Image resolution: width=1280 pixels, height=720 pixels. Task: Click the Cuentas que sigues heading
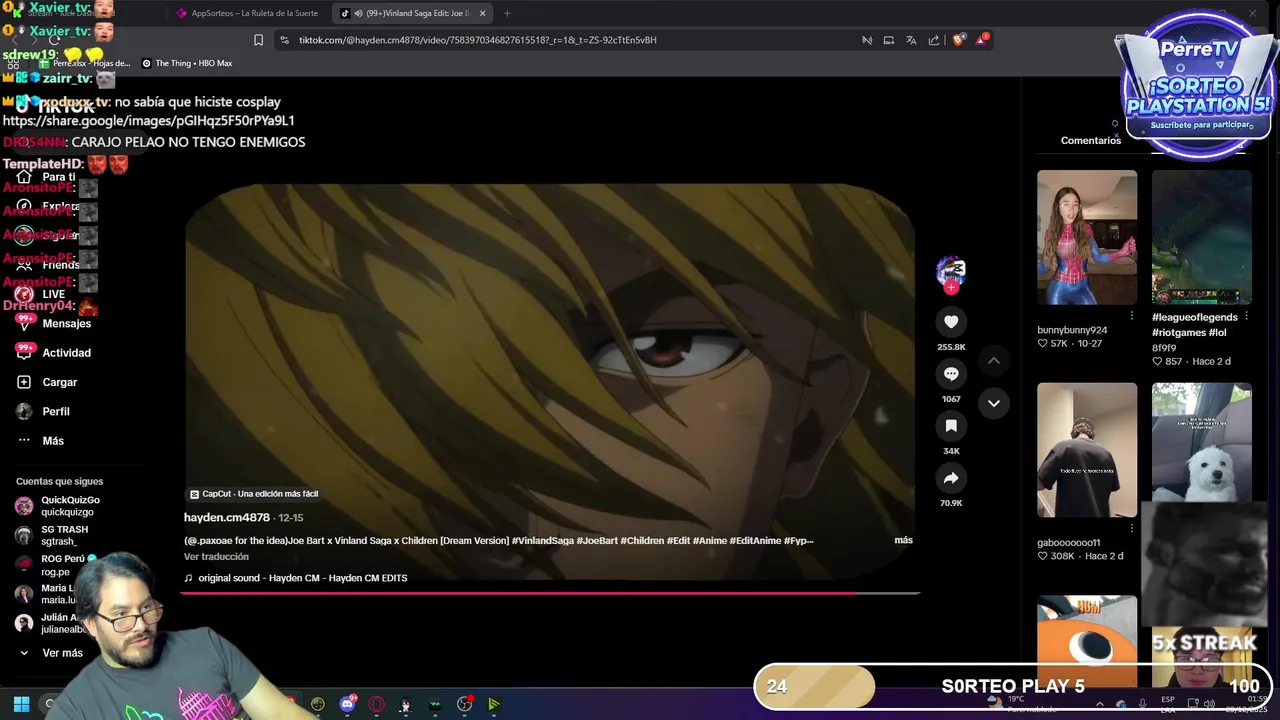pyautogui.click(x=59, y=482)
